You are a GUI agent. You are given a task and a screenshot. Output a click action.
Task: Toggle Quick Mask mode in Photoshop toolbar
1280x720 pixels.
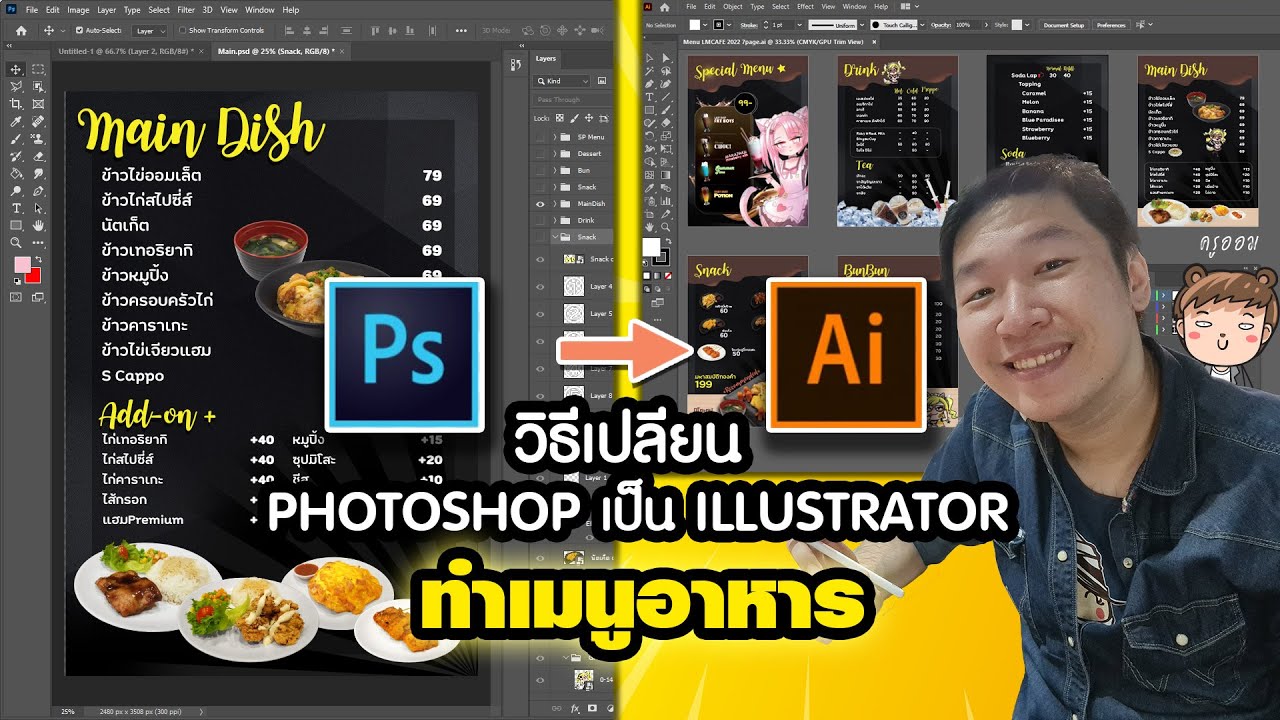pyautogui.click(x=16, y=297)
